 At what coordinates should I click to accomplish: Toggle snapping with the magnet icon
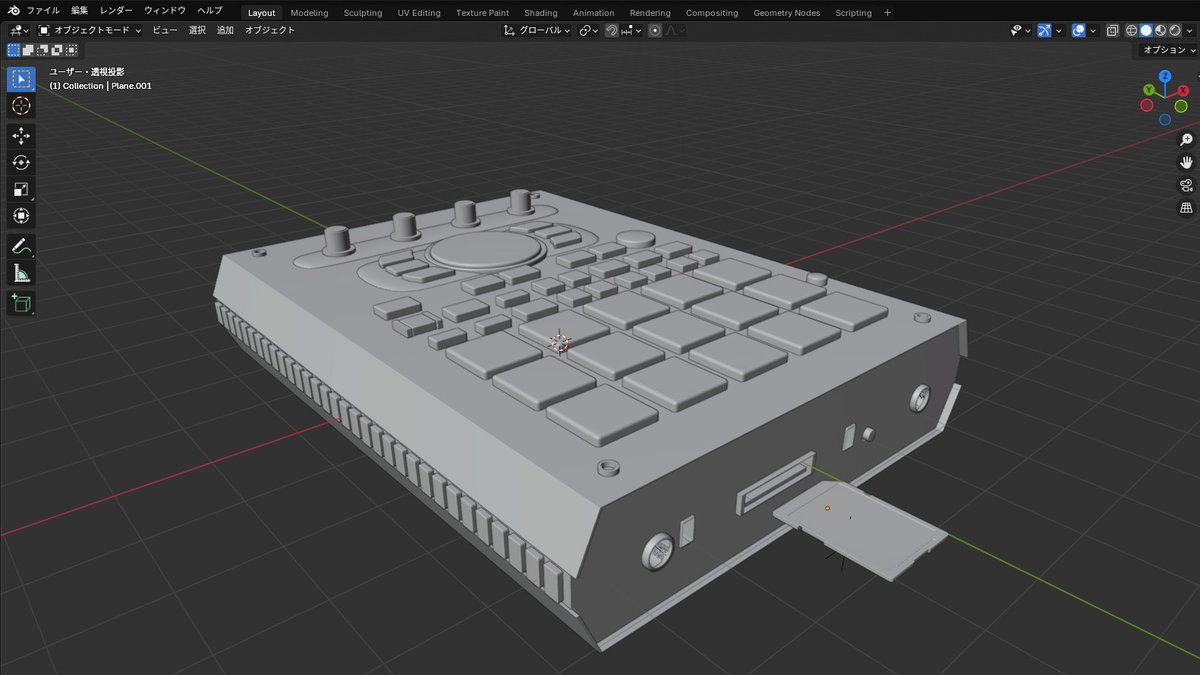point(611,30)
